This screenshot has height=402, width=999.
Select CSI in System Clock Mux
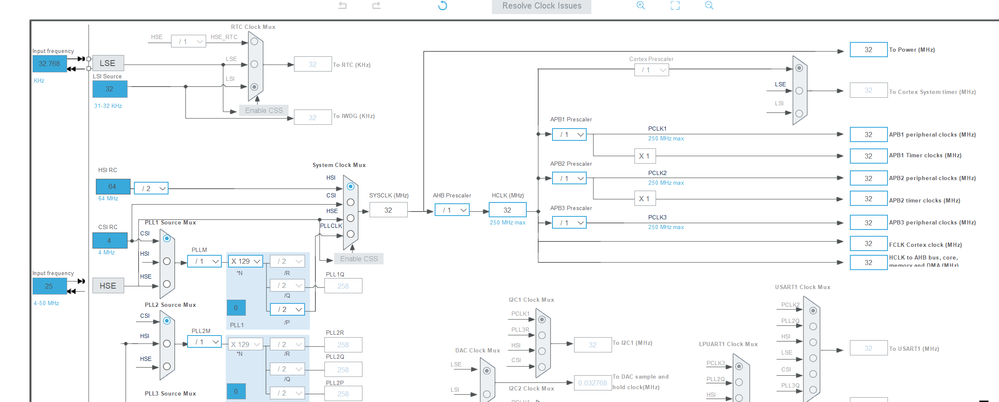(x=350, y=203)
